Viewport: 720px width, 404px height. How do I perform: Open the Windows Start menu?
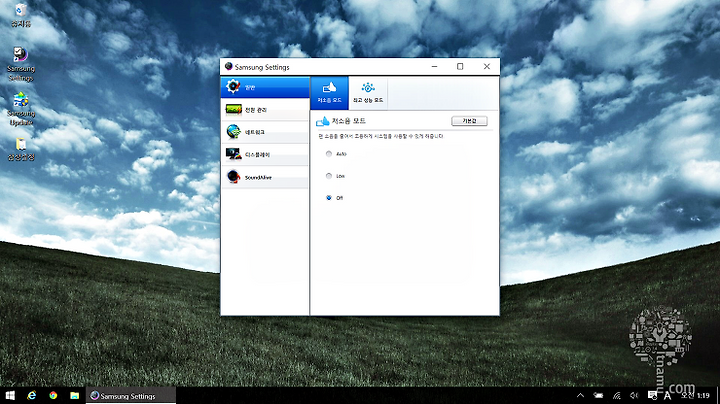click(10, 395)
